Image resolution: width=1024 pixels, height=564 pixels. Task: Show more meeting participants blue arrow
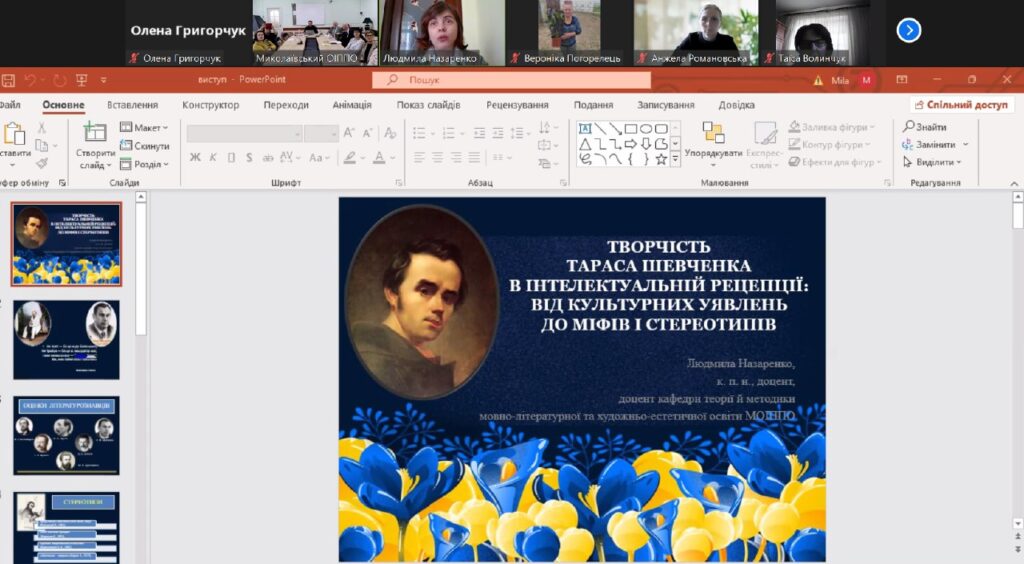click(908, 30)
